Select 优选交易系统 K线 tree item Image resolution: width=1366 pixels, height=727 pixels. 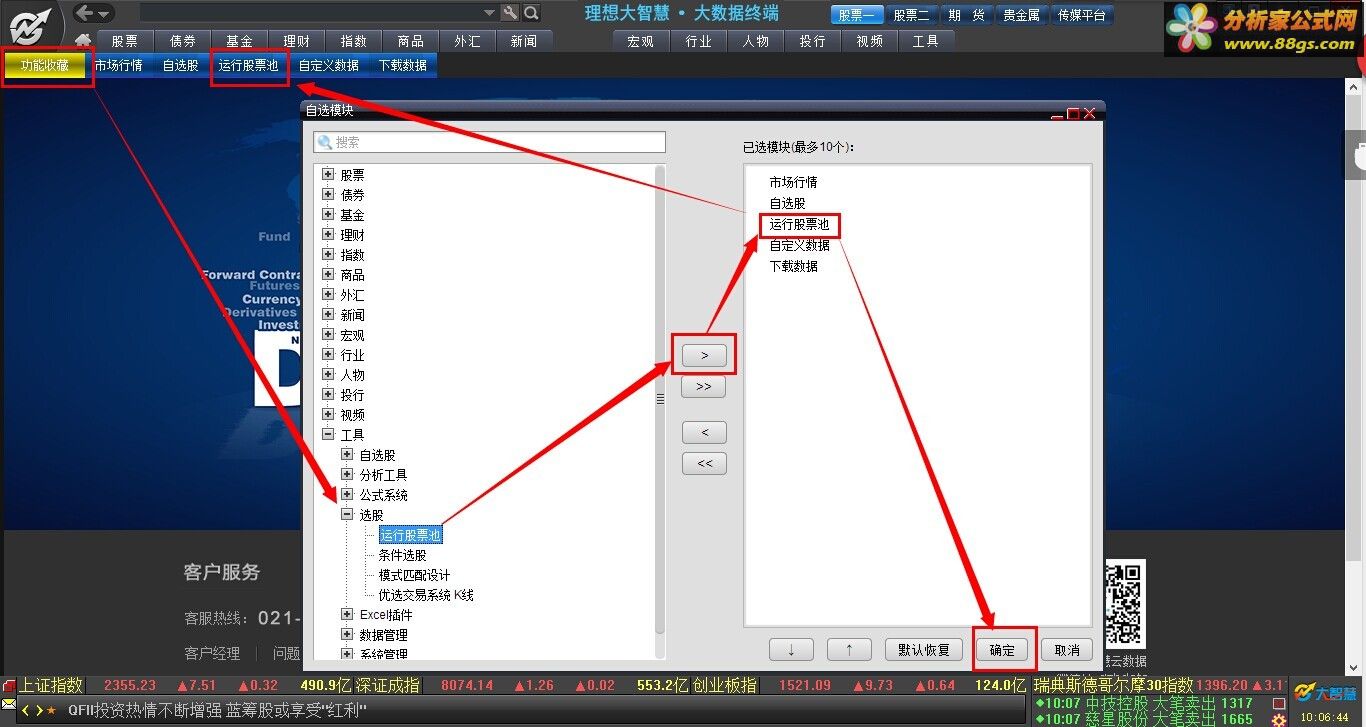[426, 595]
